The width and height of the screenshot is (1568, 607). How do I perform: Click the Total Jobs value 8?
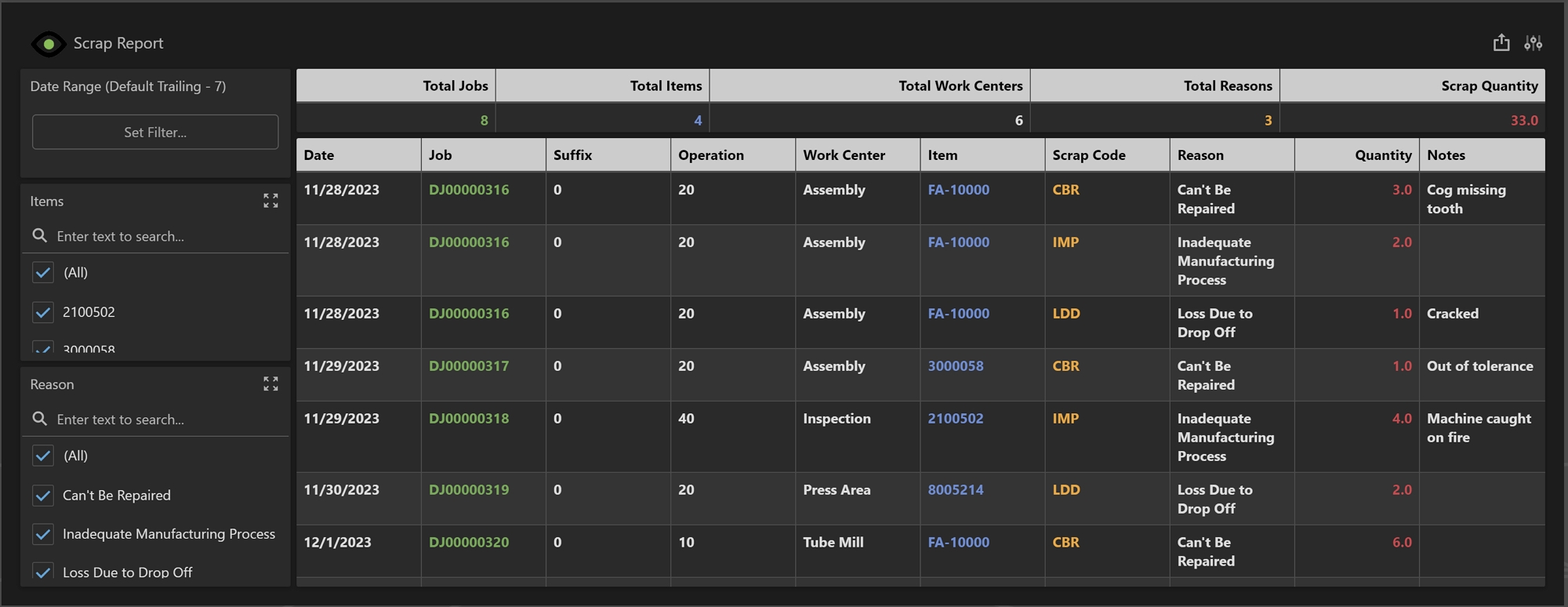pyautogui.click(x=484, y=121)
